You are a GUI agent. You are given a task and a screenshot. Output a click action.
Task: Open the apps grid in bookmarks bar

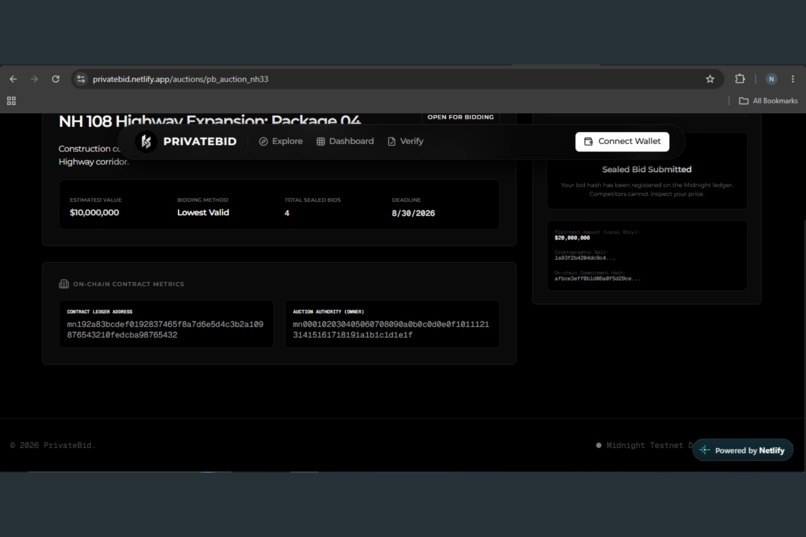point(11,101)
